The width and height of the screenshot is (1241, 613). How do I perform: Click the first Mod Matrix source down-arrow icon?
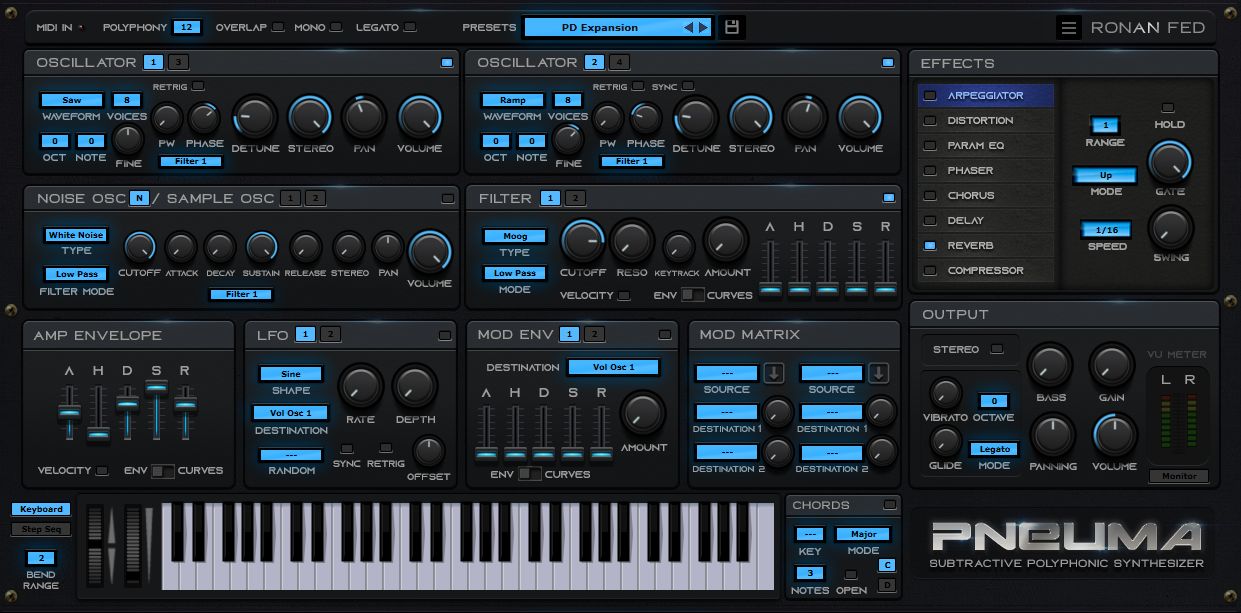pyautogui.click(x=774, y=373)
